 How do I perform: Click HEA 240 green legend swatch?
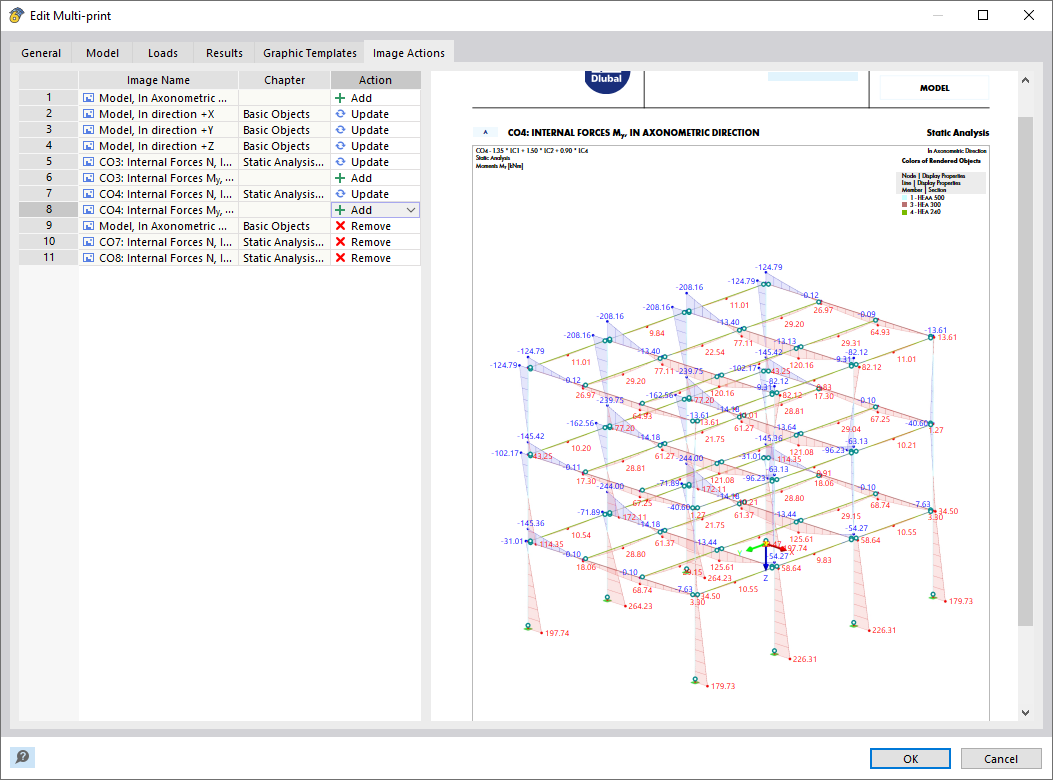point(905,212)
